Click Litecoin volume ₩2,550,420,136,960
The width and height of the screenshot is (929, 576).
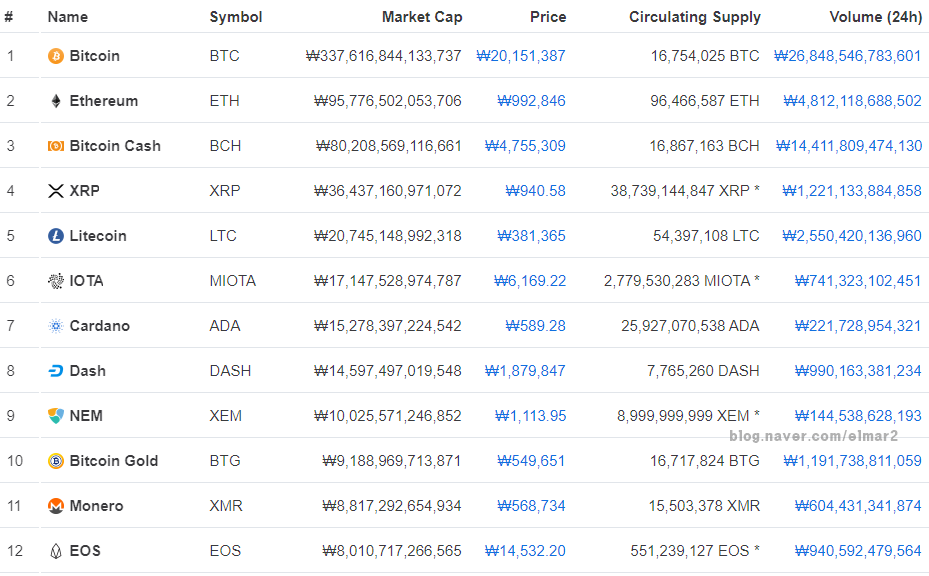[x=852, y=236]
